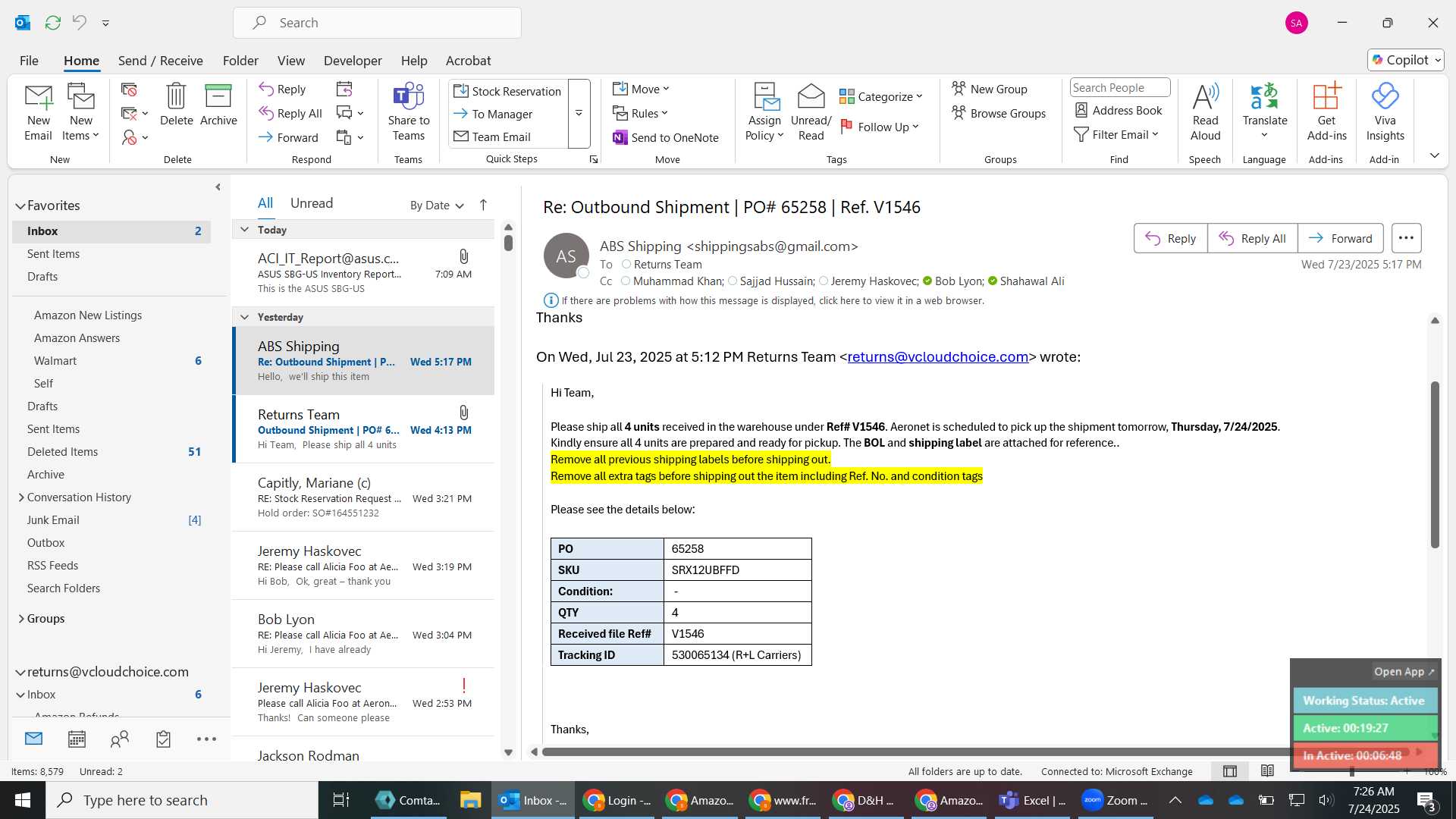Click the Search People field

coord(1119,87)
